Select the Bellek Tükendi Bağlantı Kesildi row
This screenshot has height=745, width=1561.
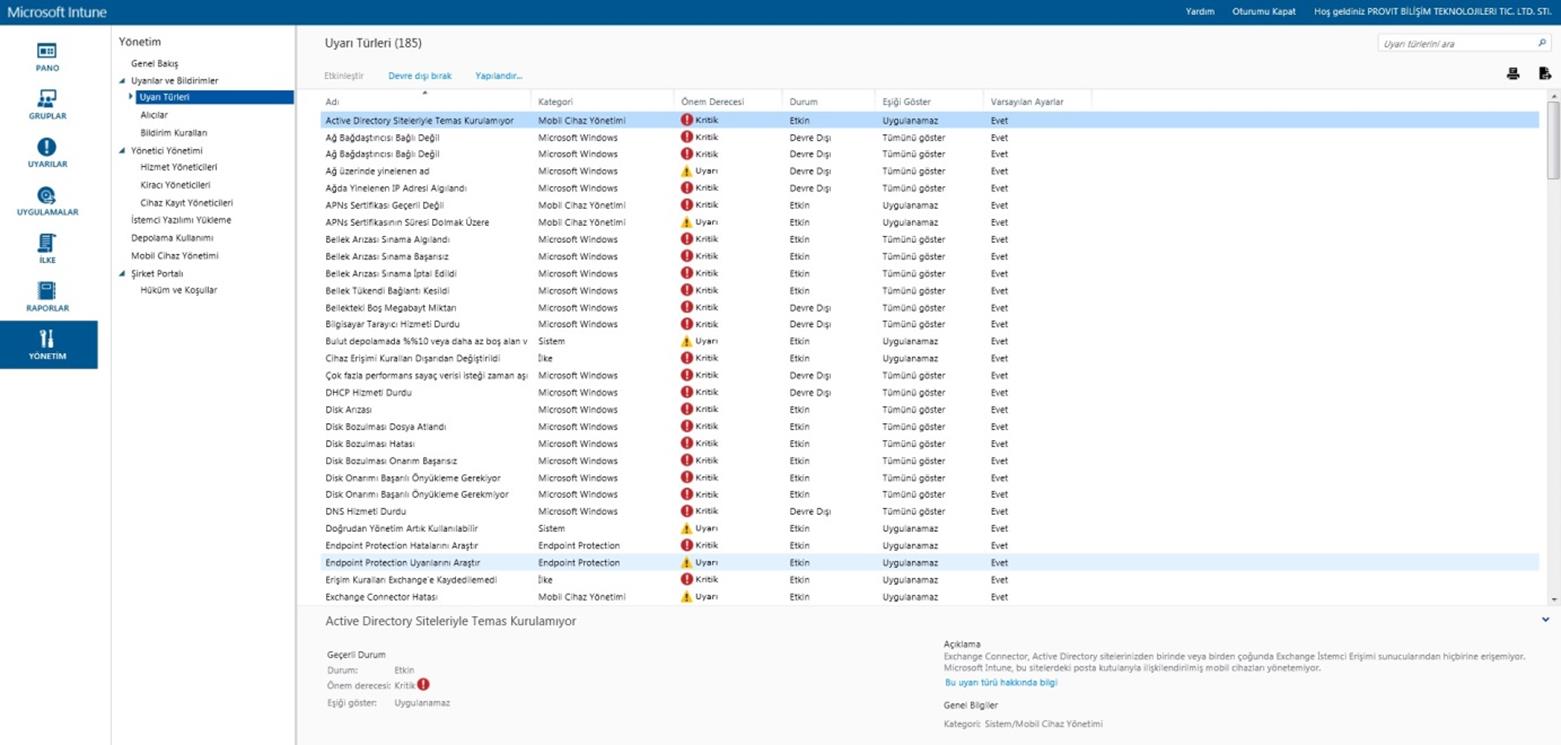pyautogui.click(x=930, y=290)
